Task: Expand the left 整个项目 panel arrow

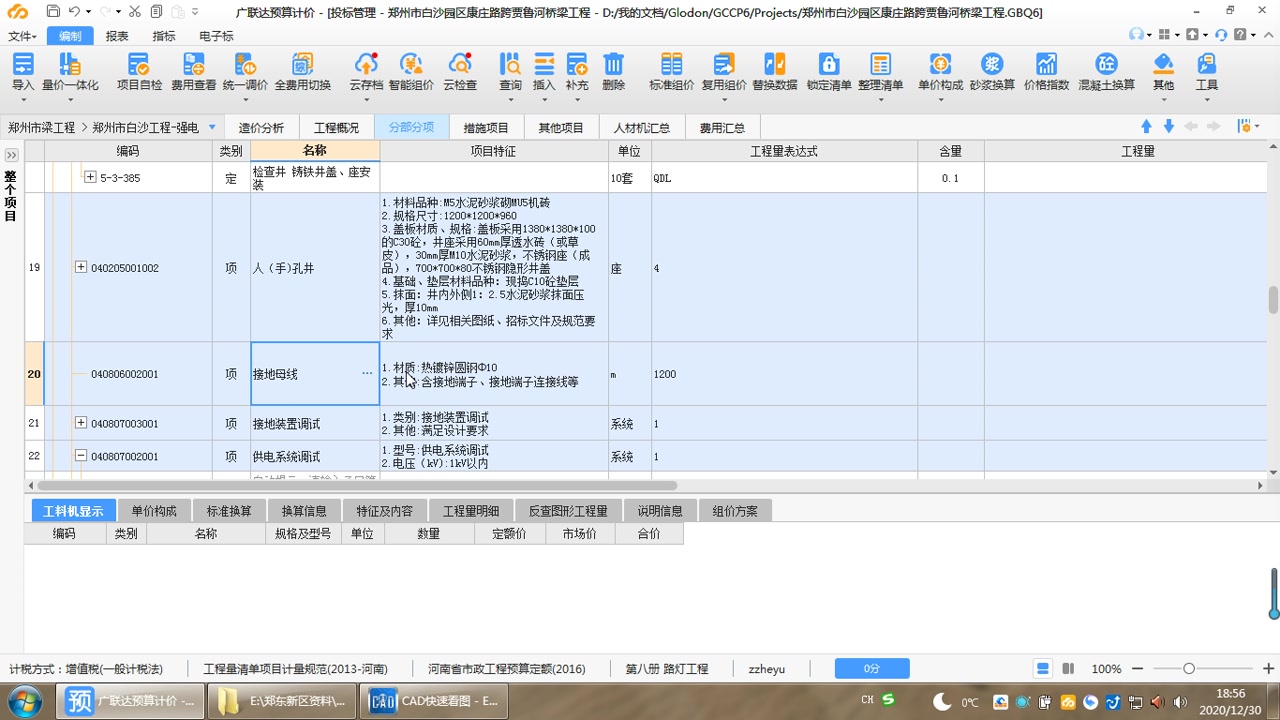Action: point(11,155)
